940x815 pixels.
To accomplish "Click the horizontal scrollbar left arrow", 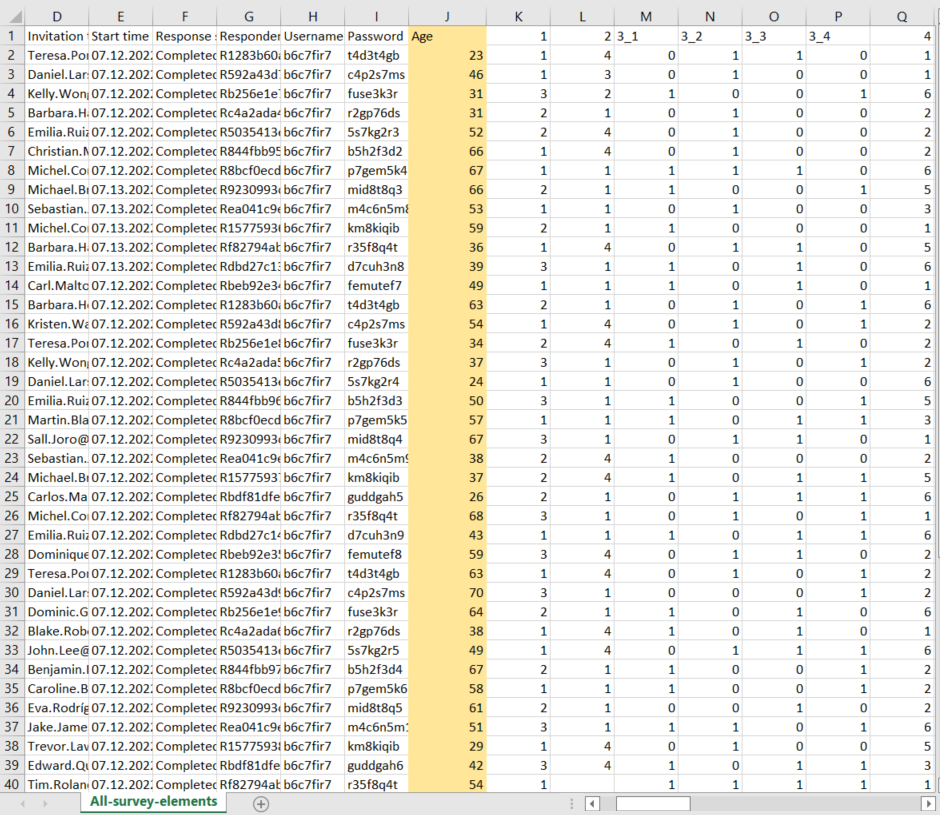I will tap(592, 803).
